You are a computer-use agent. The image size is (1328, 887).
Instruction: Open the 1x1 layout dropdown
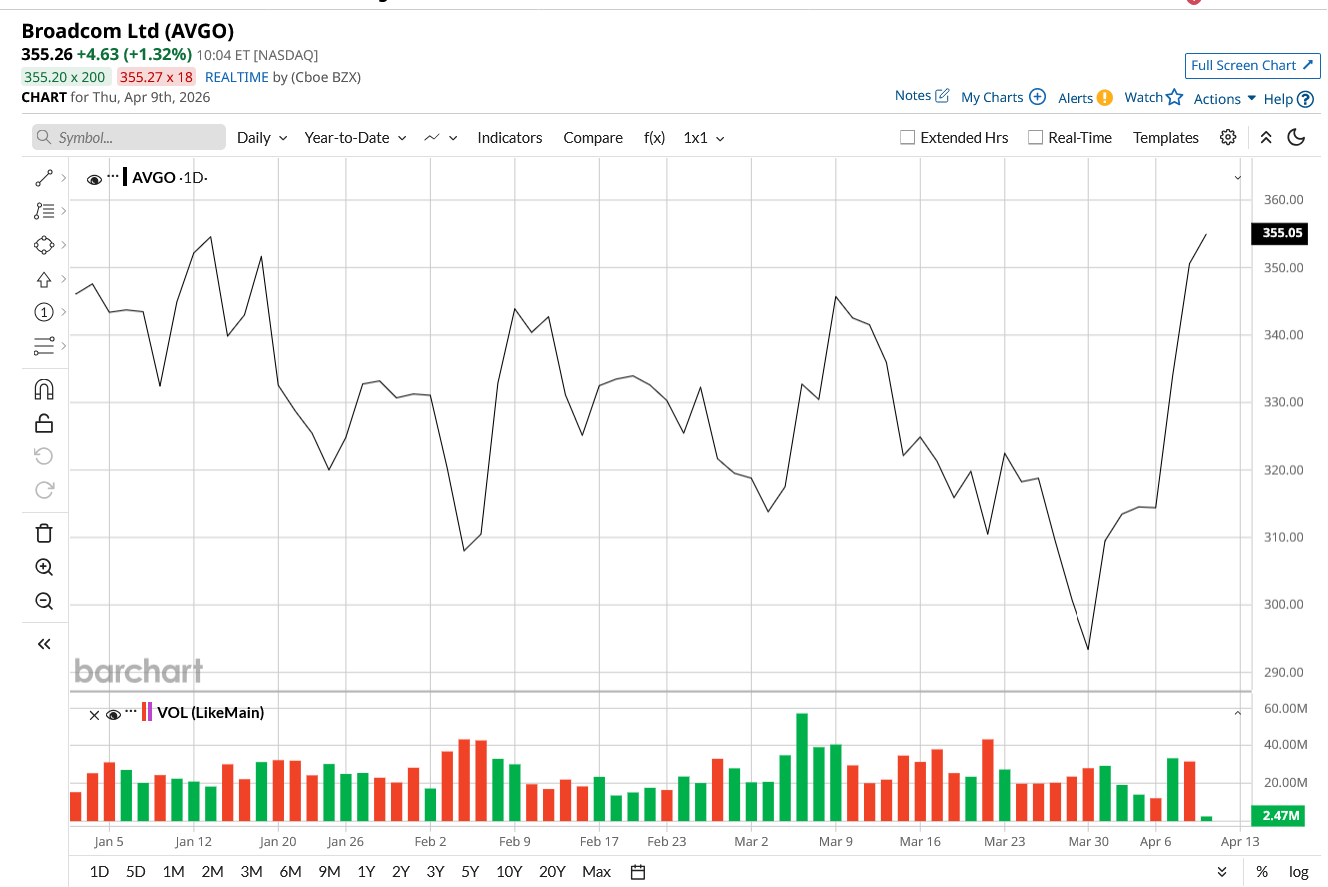704,138
